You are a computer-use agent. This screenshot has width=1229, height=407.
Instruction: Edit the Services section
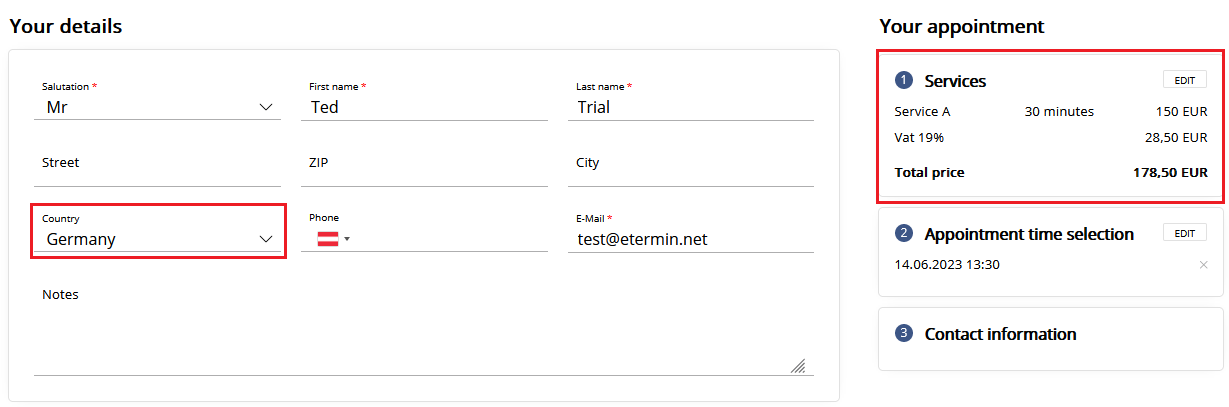[x=1184, y=80]
